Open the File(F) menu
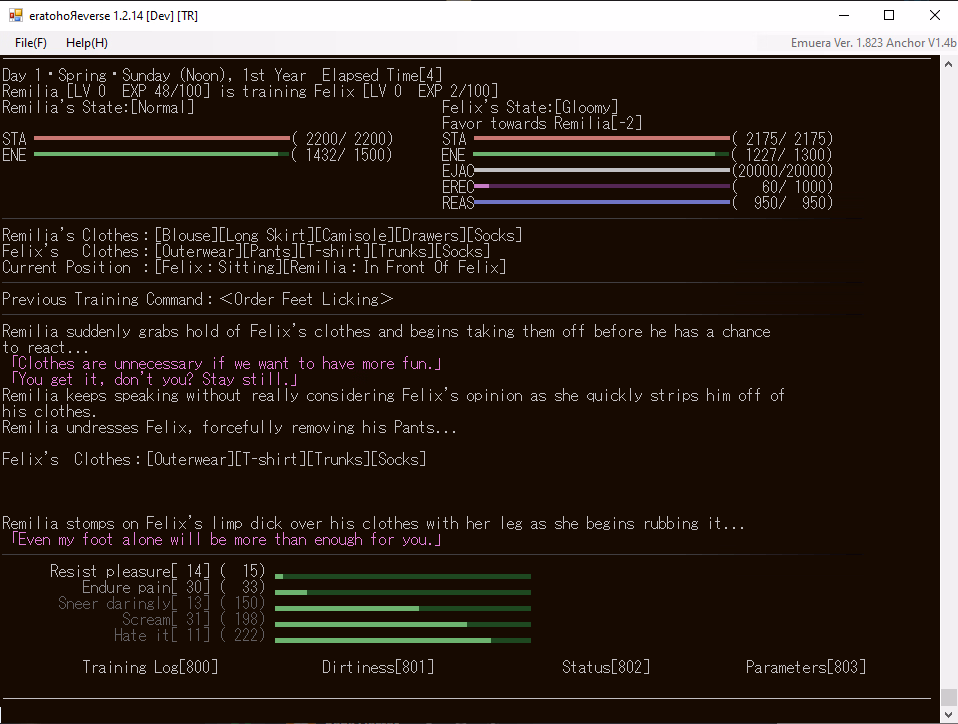This screenshot has width=958, height=724. coord(31,43)
